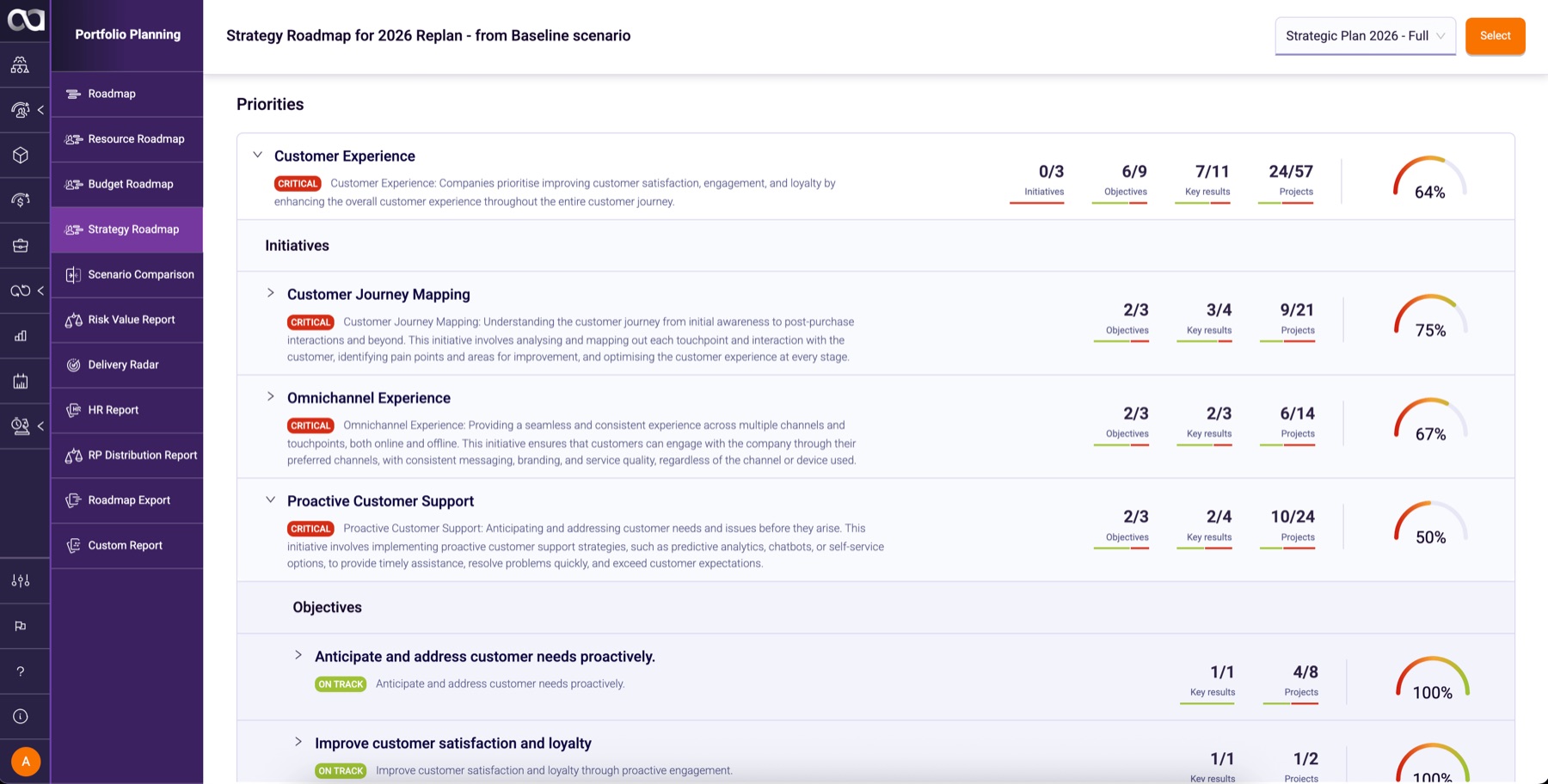The width and height of the screenshot is (1548, 784).
Task: Open the calendar icon in the left rail
Action: (x=20, y=381)
